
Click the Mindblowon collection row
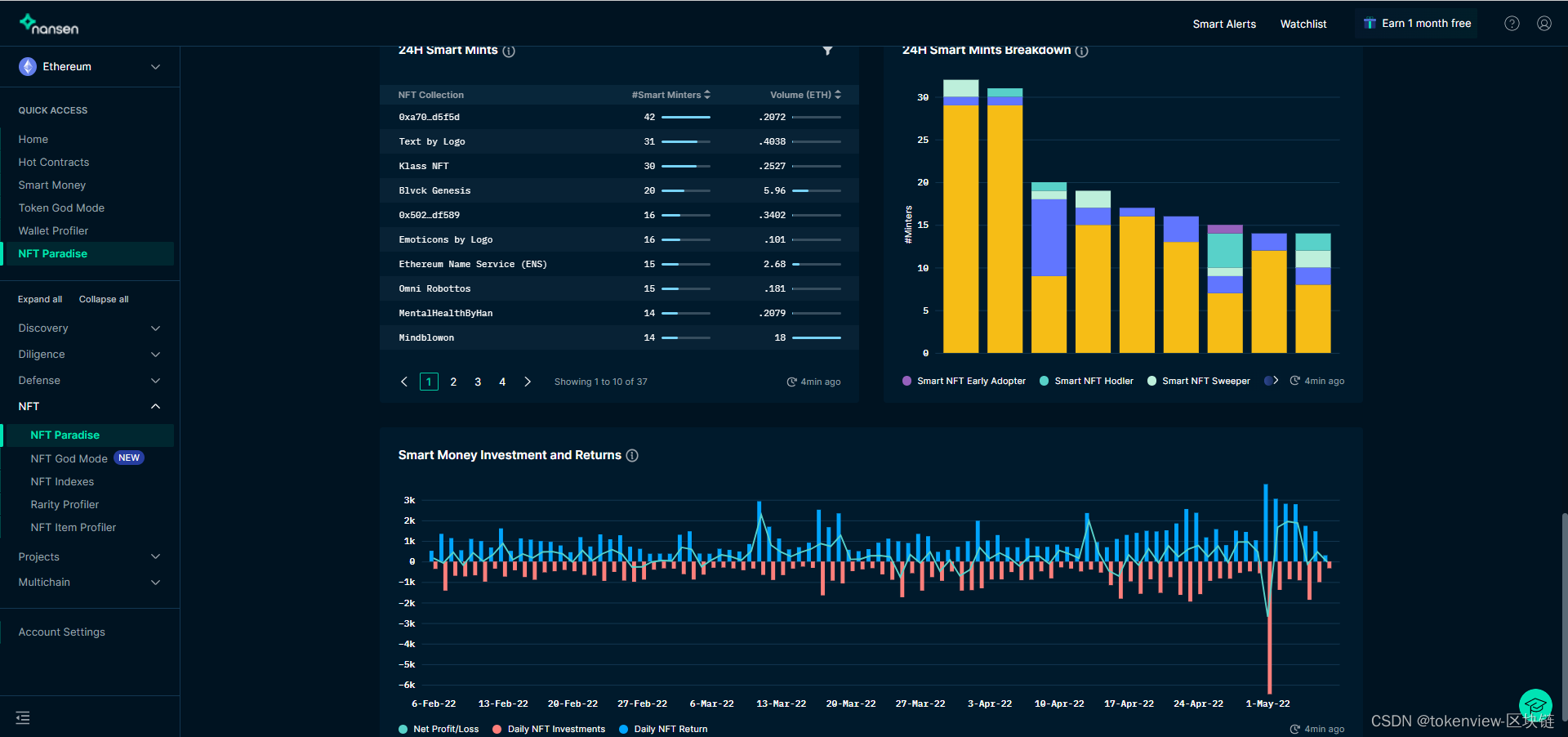click(619, 337)
